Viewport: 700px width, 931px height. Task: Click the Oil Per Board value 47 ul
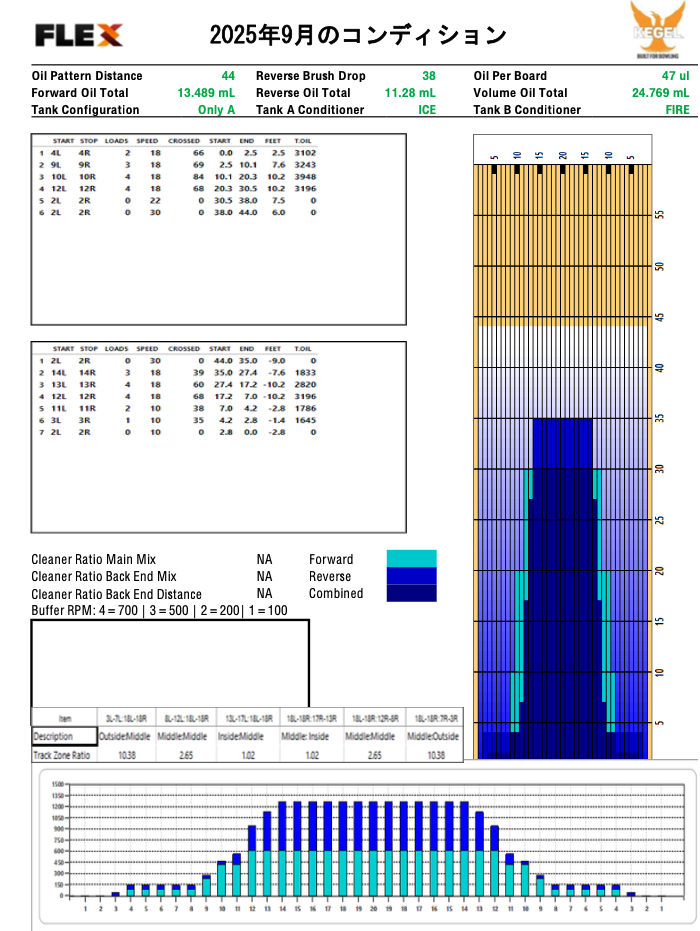[676, 76]
